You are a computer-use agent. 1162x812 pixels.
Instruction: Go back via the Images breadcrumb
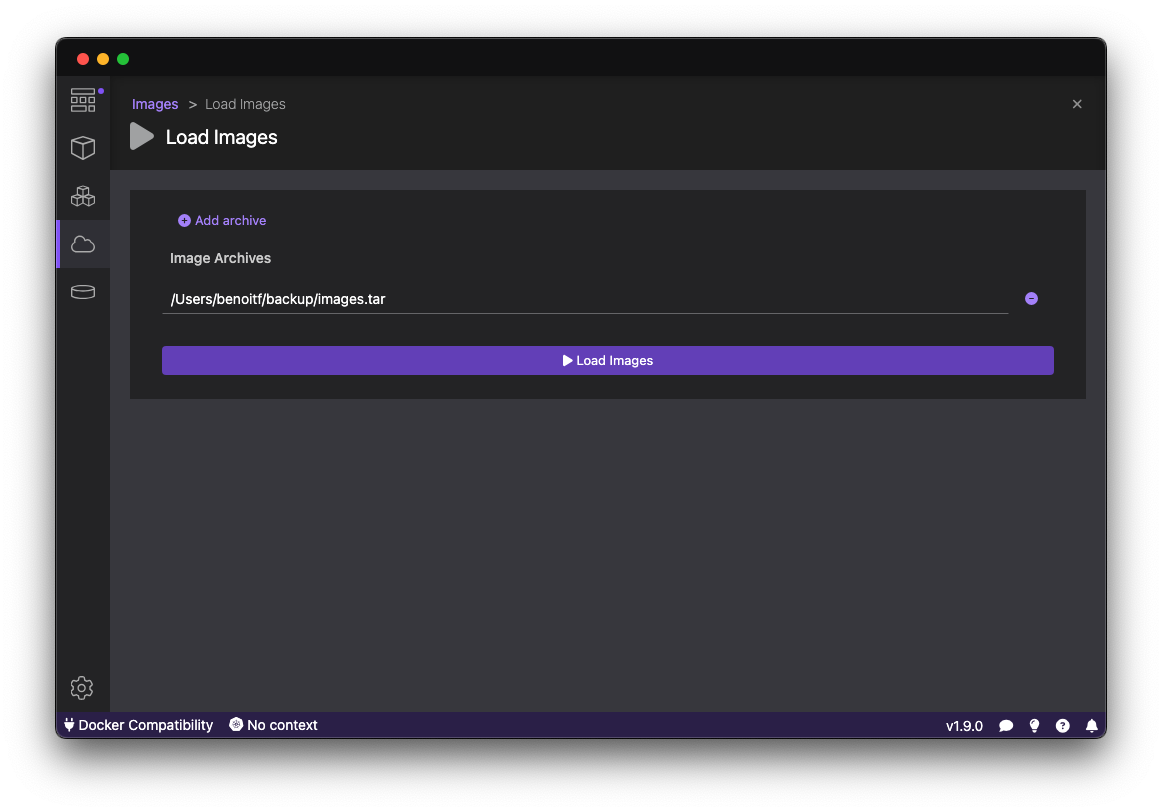[x=155, y=104]
